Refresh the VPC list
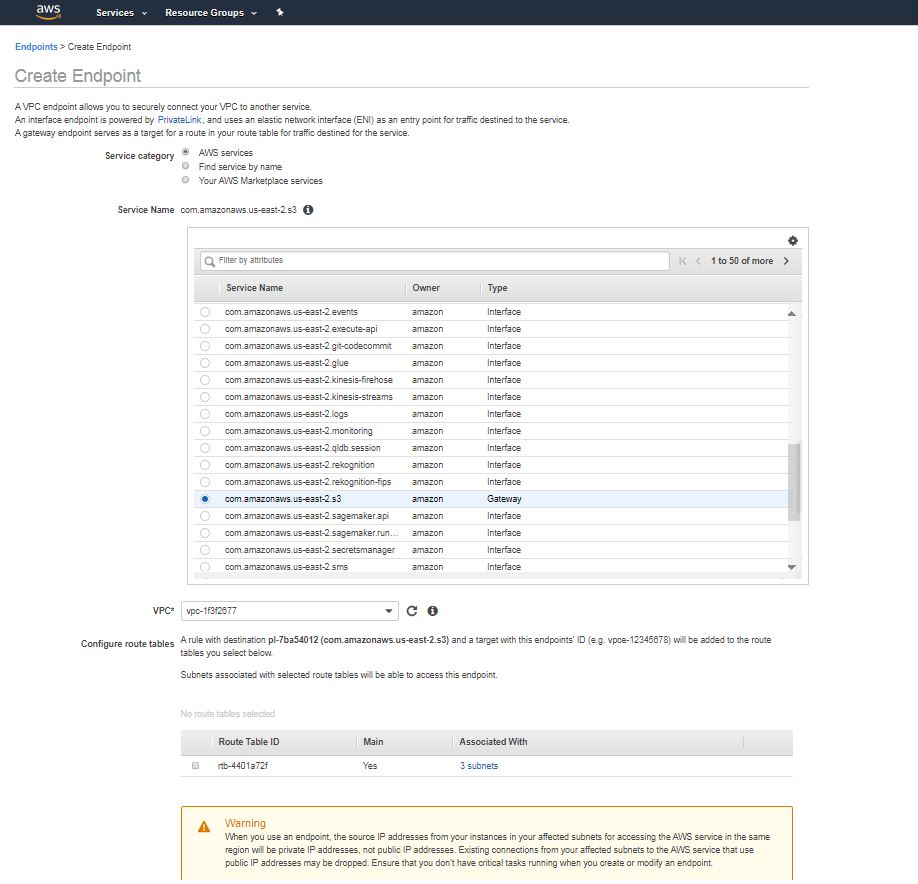The width and height of the screenshot is (918, 884). 412,611
